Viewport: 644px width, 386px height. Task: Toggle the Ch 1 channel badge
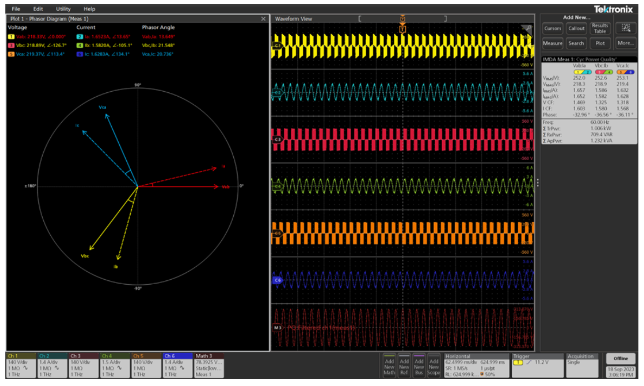coord(21,365)
